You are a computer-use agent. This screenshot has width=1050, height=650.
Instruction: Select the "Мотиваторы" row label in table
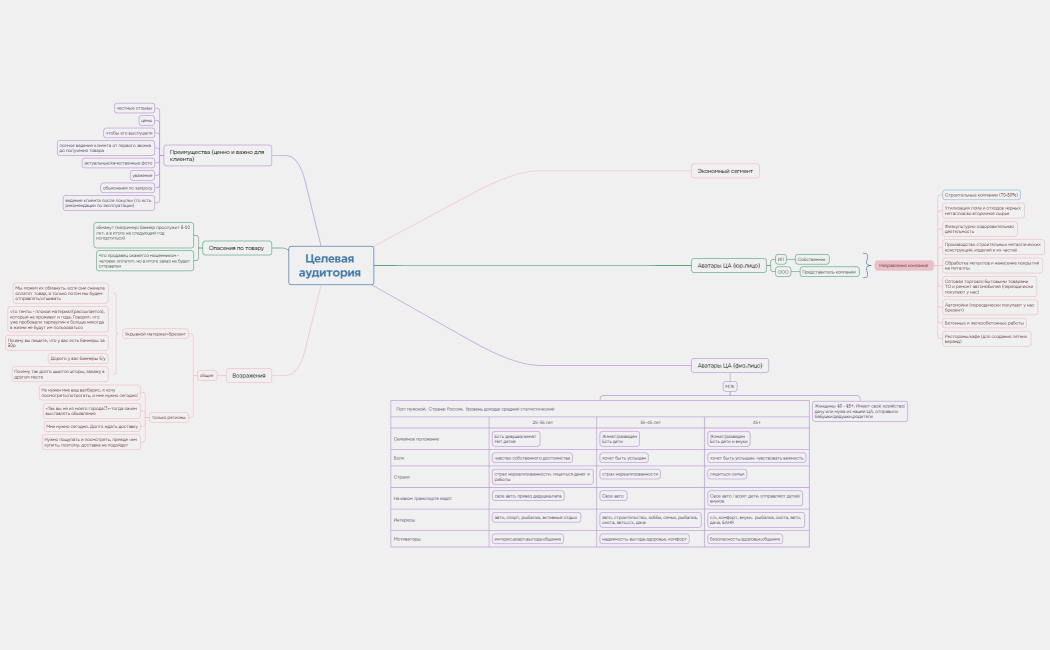click(409, 538)
